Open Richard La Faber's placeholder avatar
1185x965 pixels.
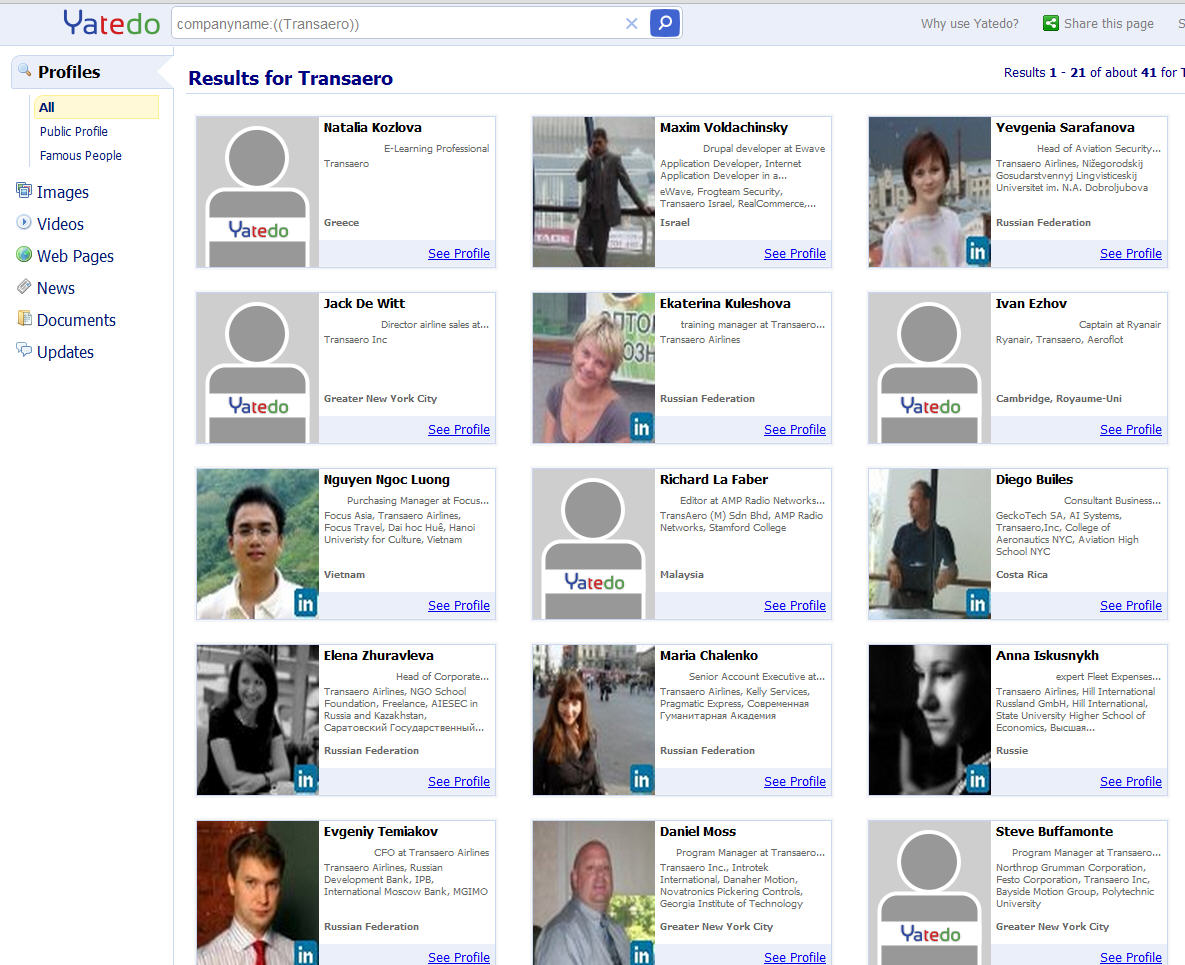tap(593, 544)
